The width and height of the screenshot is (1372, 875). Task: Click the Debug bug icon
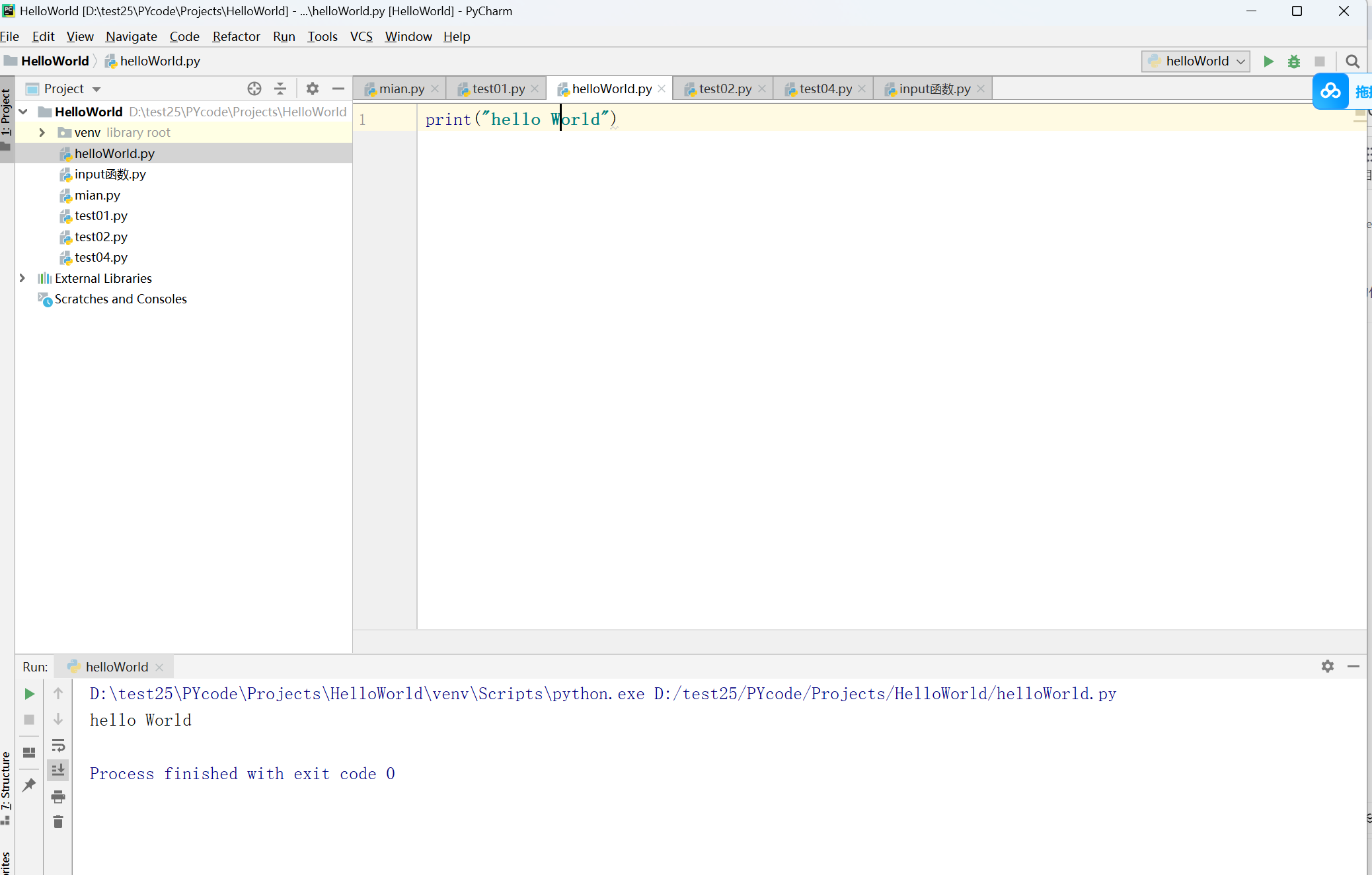tap(1293, 61)
